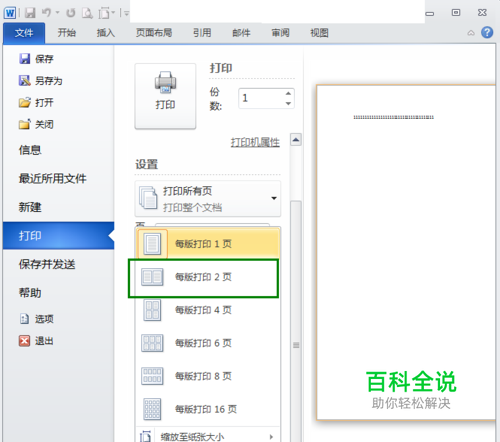Screen dimensions: 500x442
Task: Click 另存为 in the backstage menu
Action: (41, 81)
